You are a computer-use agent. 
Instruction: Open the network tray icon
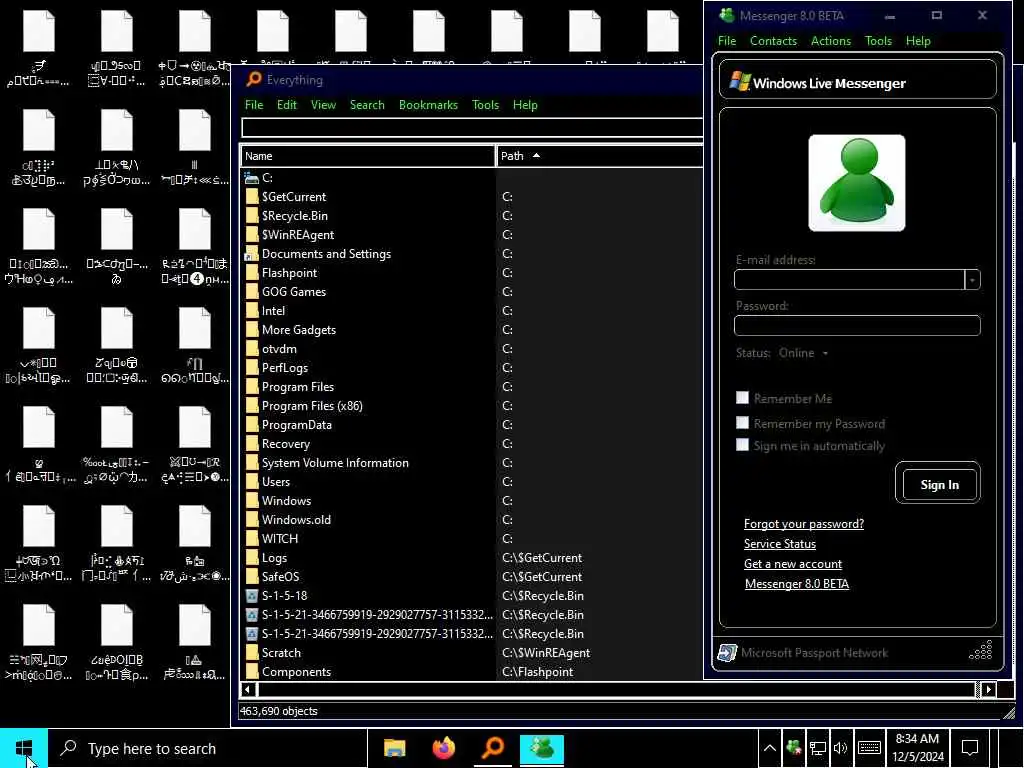coord(817,748)
